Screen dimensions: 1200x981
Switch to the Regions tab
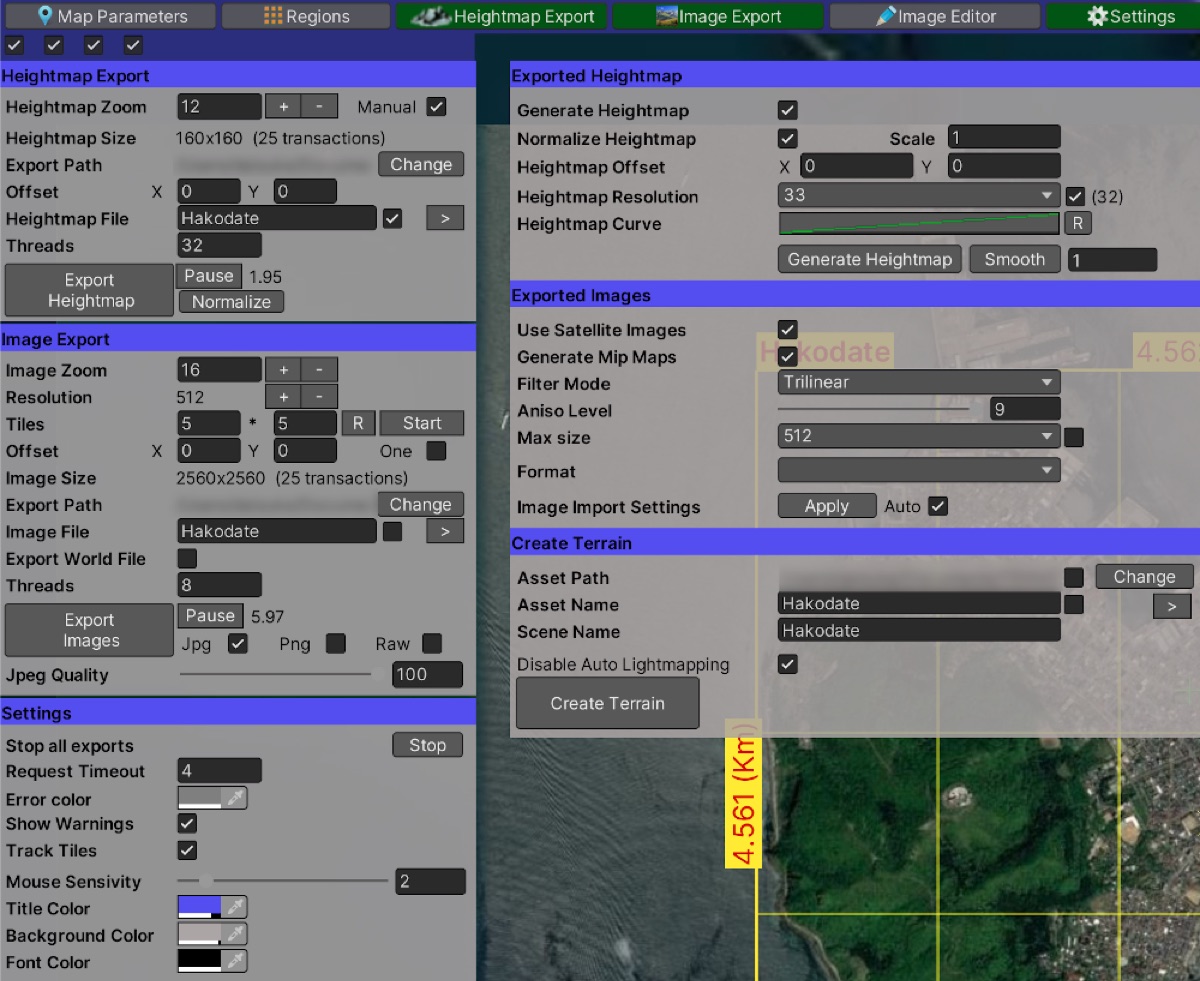(306, 16)
